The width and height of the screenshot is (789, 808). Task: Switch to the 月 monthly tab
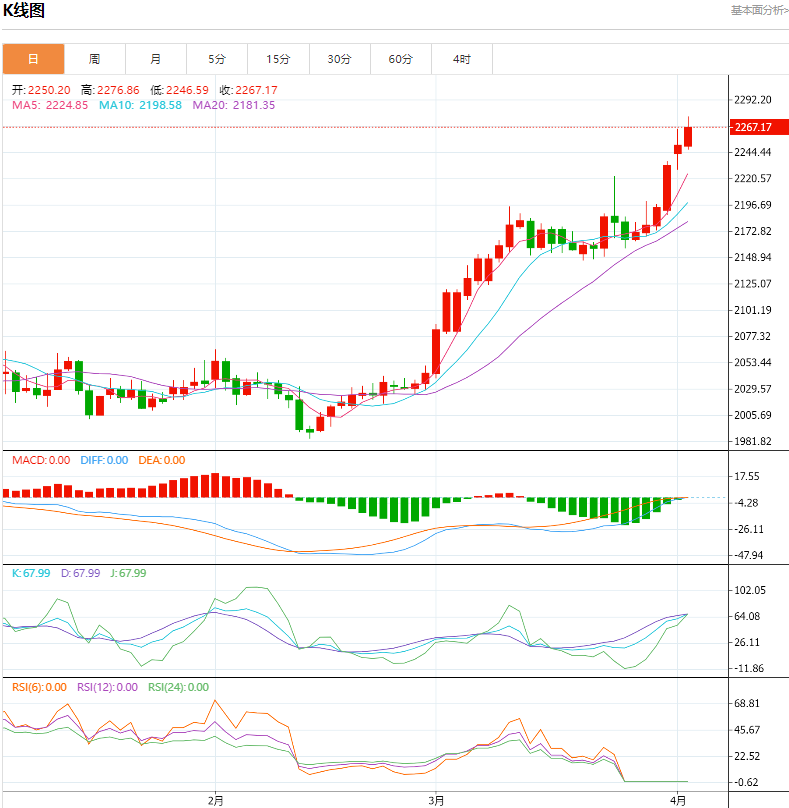(x=156, y=60)
